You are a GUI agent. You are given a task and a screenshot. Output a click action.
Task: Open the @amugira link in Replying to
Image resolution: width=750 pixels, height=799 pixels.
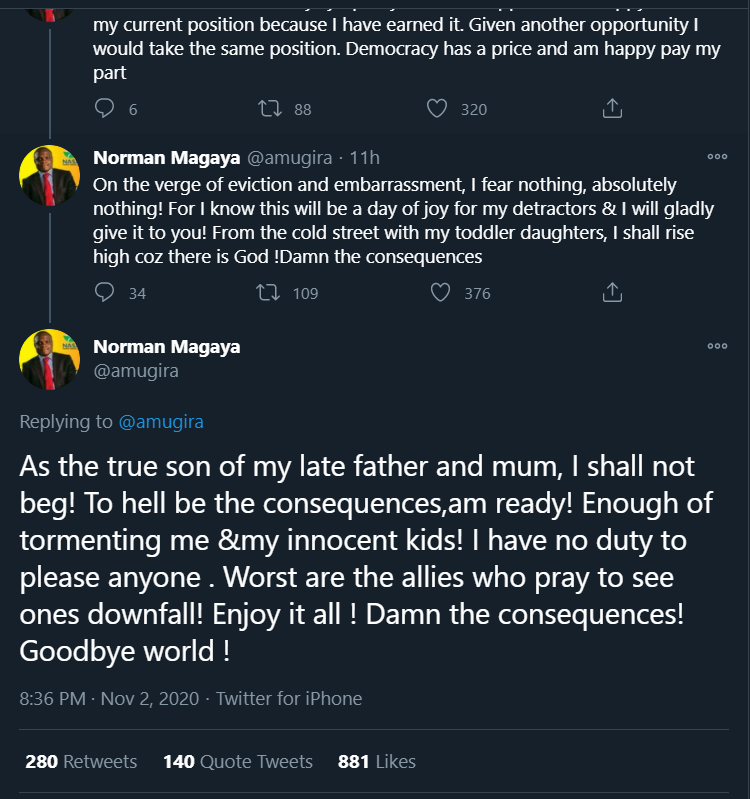pyautogui.click(x=161, y=422)
